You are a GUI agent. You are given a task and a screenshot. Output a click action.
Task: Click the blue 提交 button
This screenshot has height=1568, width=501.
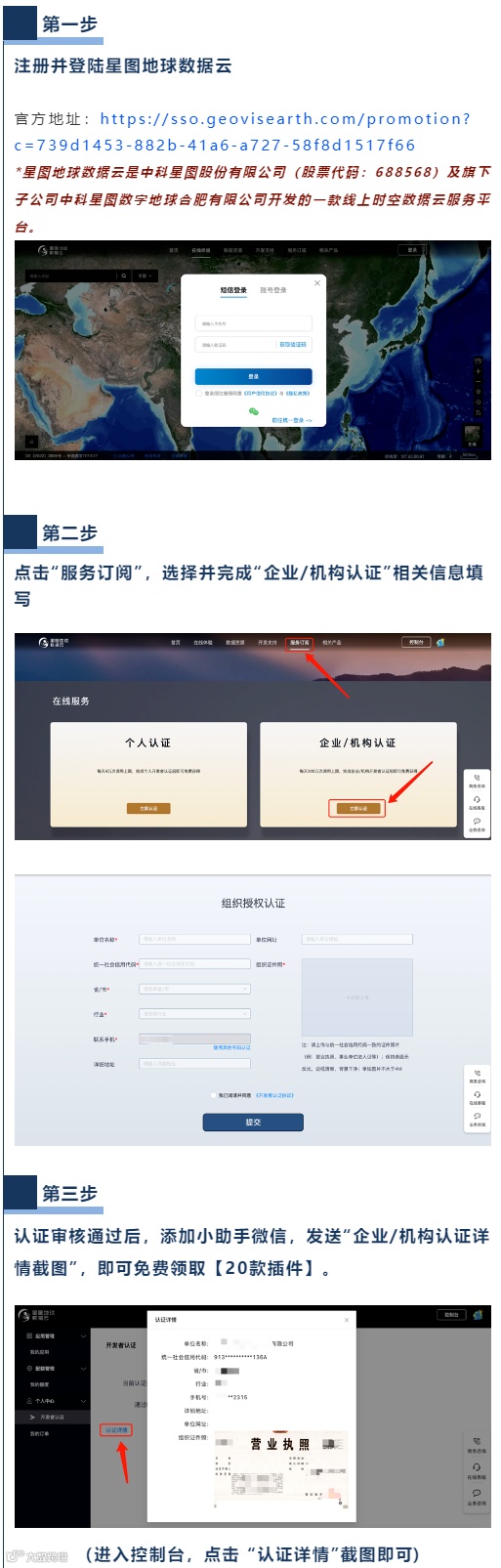pyautogui.click(x=253, y=1123)
